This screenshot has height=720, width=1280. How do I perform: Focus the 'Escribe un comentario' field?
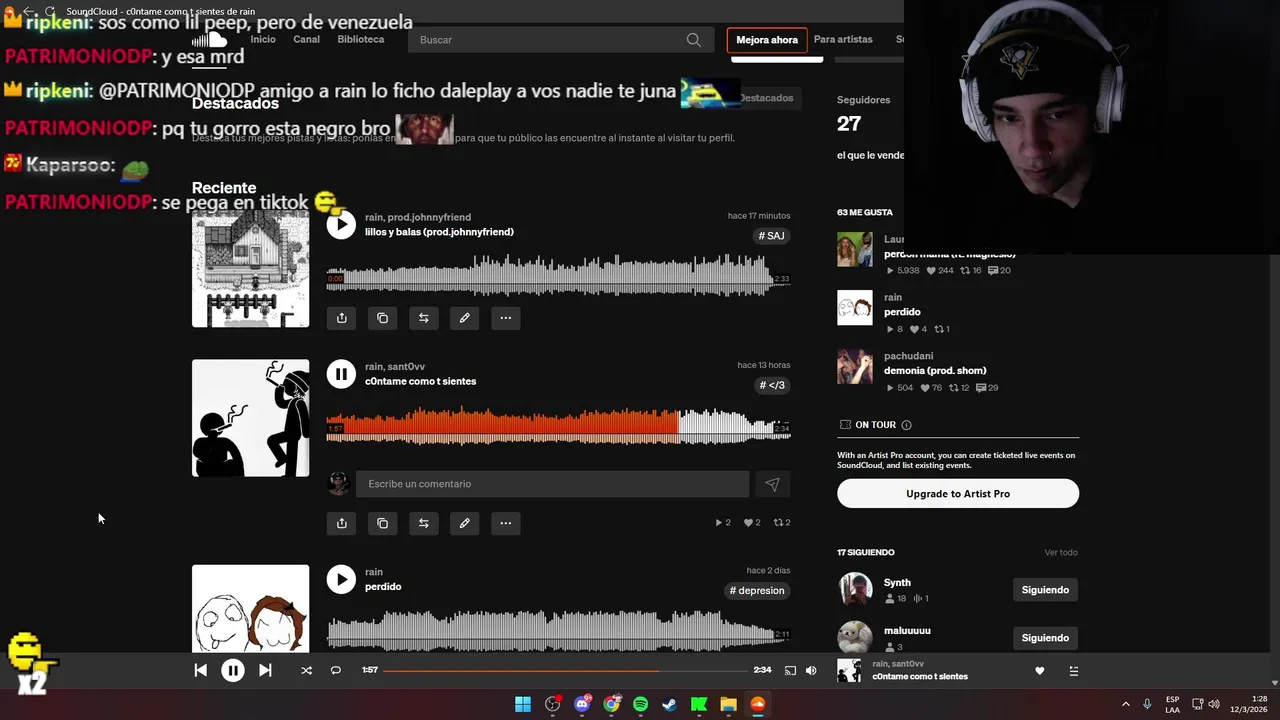click(x=552, y=484)
